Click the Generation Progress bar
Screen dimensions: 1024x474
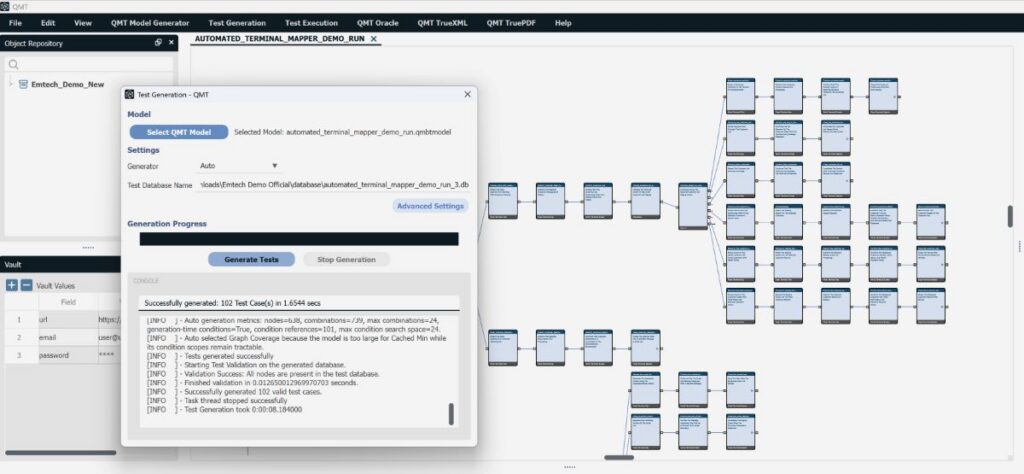pyautogui.click(x=299, y=239)
